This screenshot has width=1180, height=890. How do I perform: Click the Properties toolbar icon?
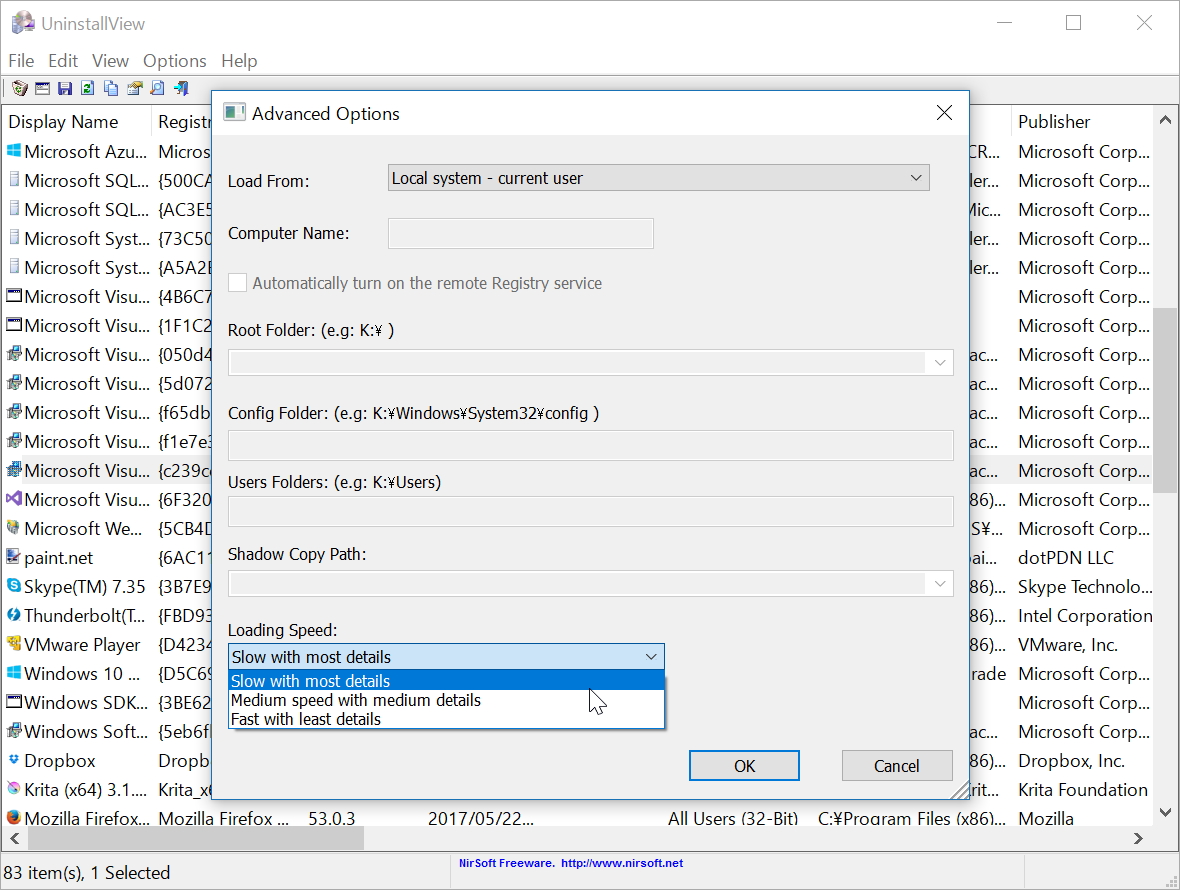pyautogui.click(x=135, y=89)
